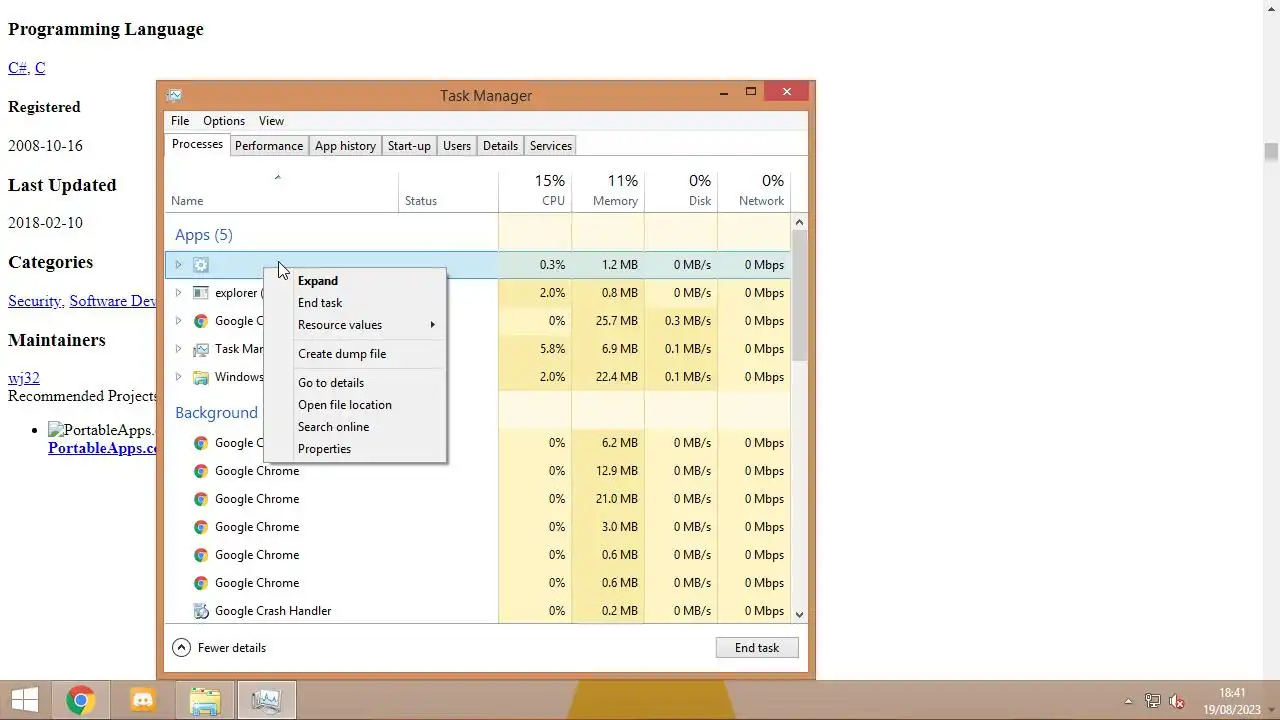Open the Options menu

point(224,121)
